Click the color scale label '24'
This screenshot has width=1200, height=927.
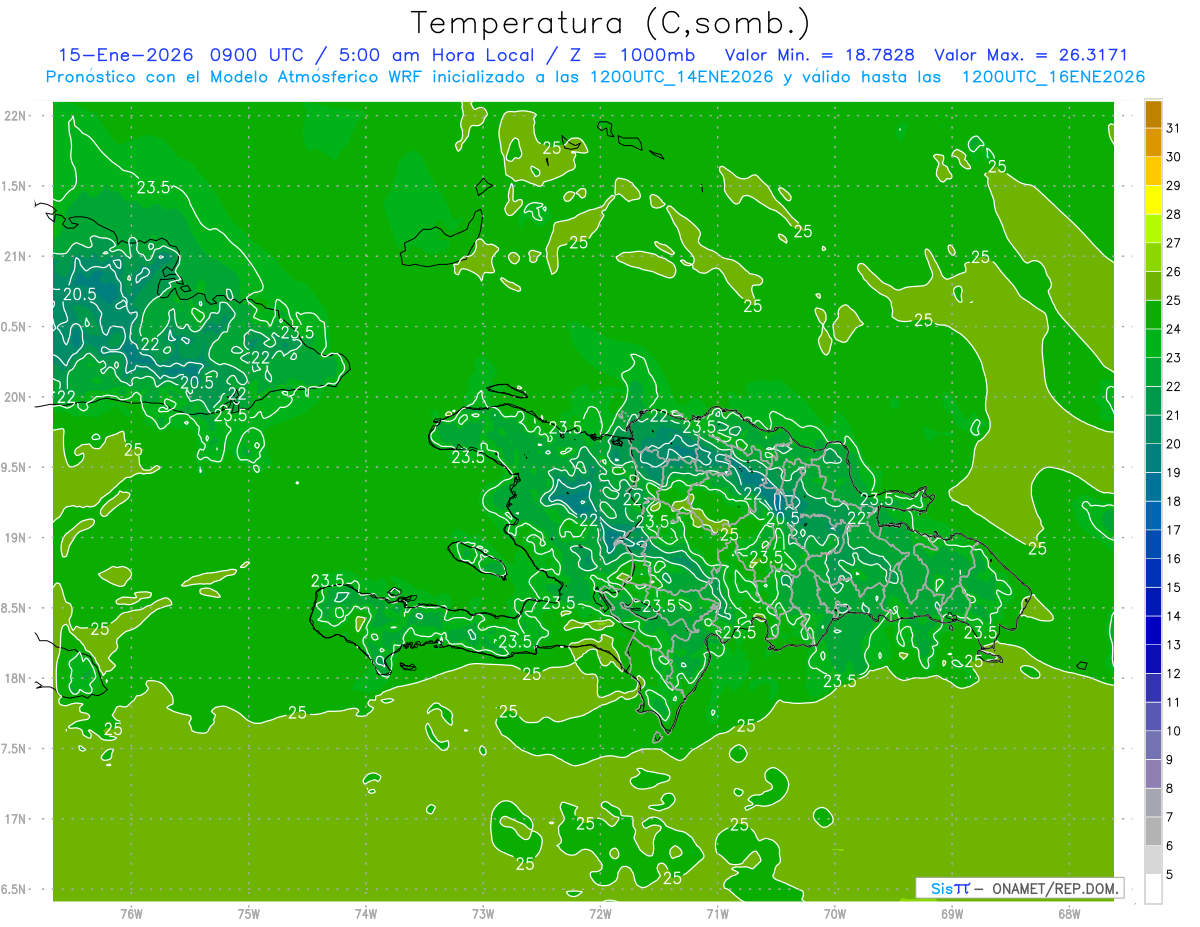pos(1174,329)
